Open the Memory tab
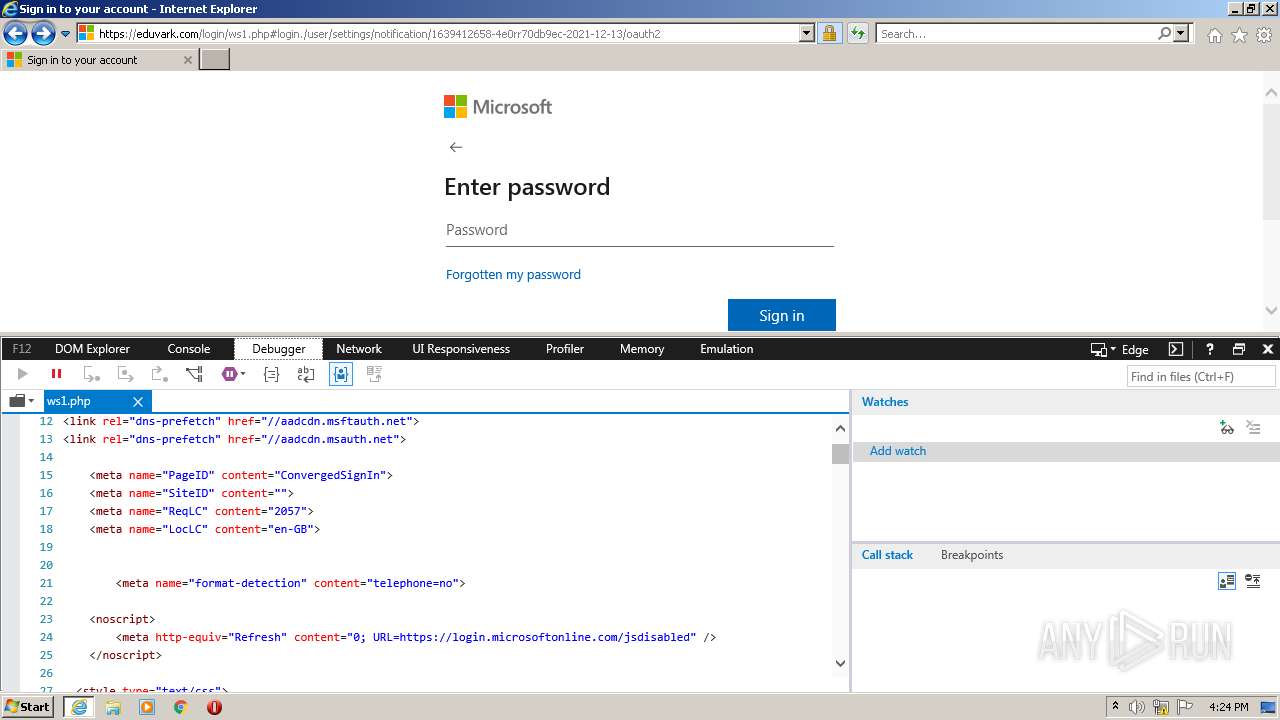Image resolution: width=1280 pixels, height=720 pixels. click(642, 349)
